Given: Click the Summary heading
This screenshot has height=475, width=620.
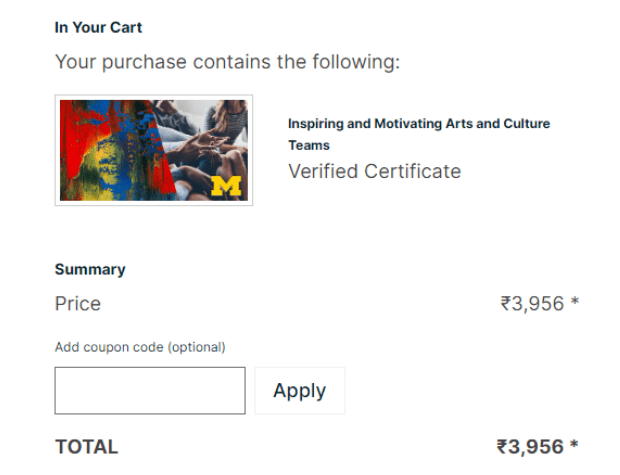Looking at the screenshot, I should tap(90, 269).
